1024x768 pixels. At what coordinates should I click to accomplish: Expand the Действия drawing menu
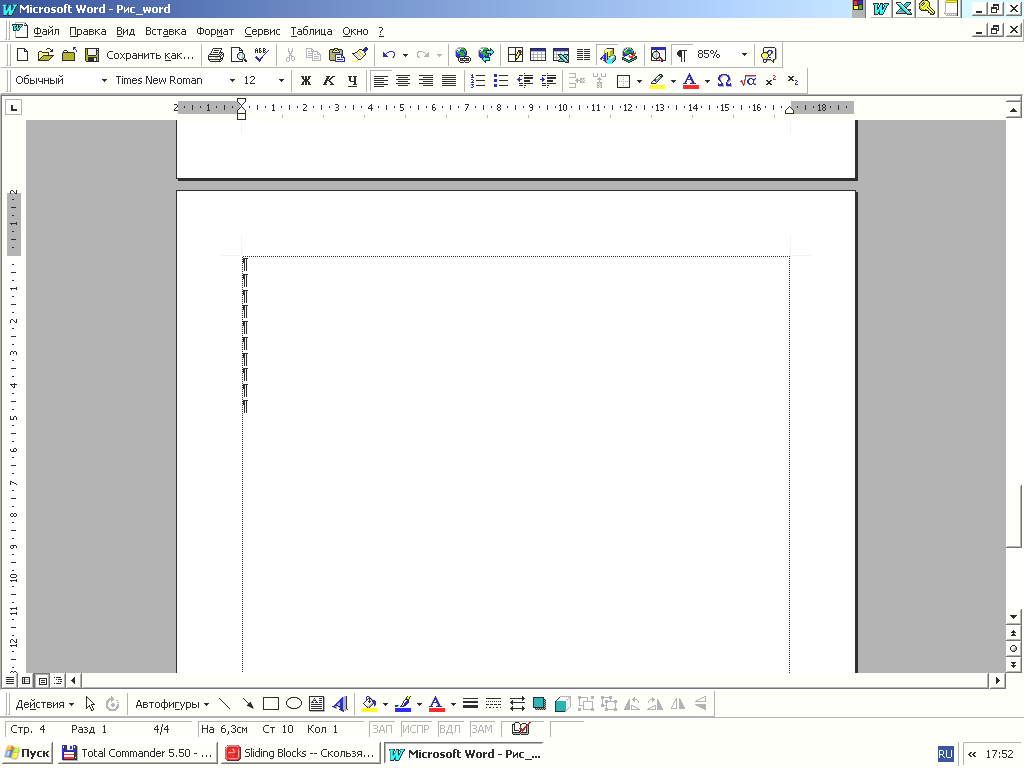pyautogui.click(x=45, y=704)
